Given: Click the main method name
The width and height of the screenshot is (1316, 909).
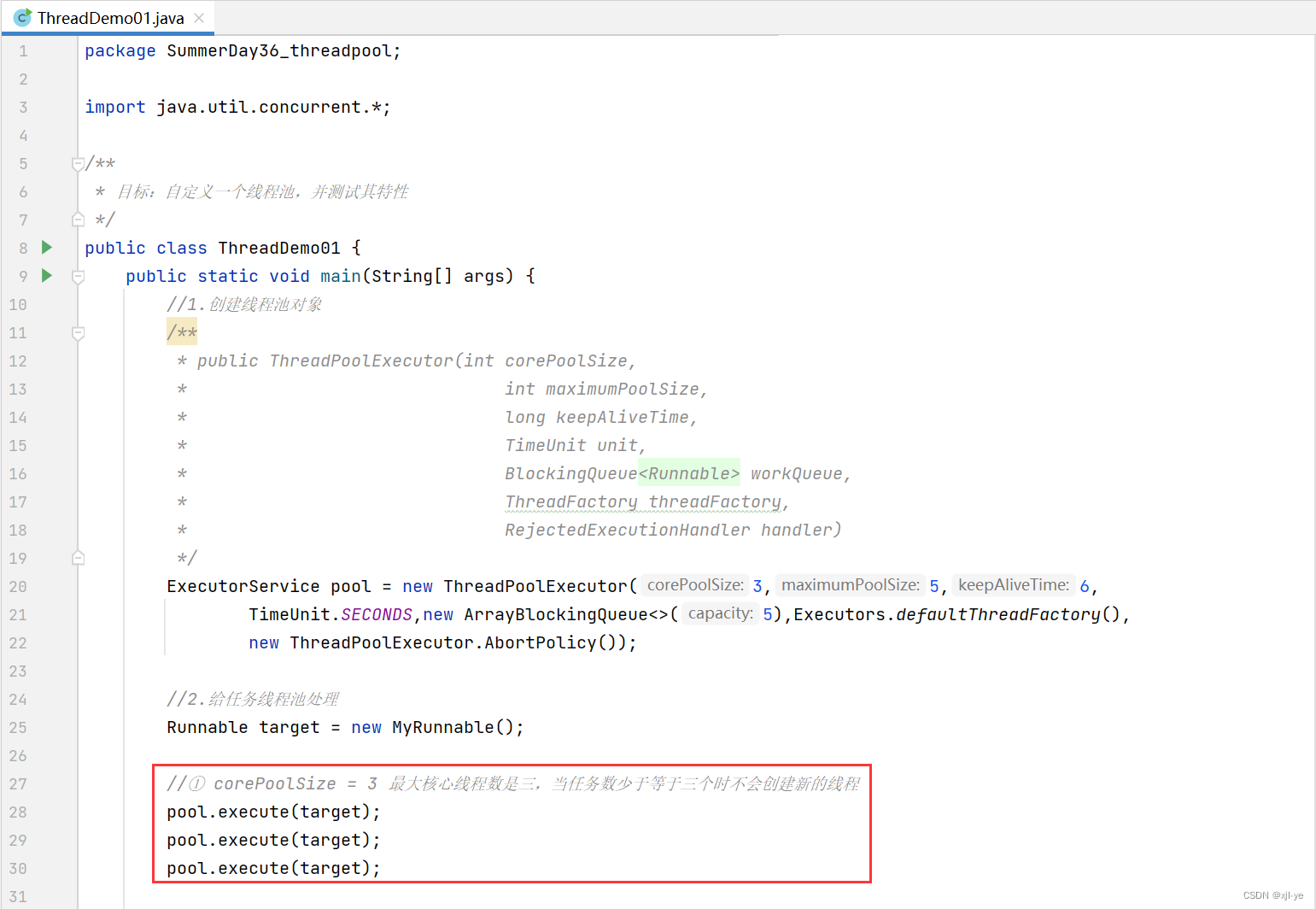Looking at the screenshot, I should click(x=341, y=277).
